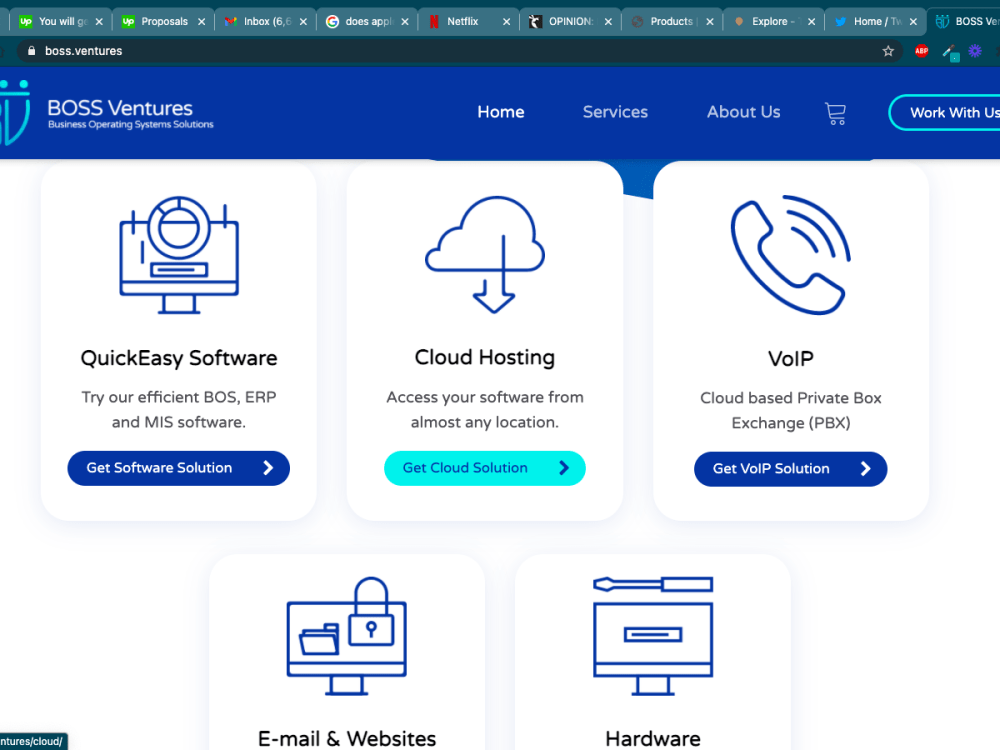Open the shopping cart icon
1000x750 pixels.
(x=835, y=114)
